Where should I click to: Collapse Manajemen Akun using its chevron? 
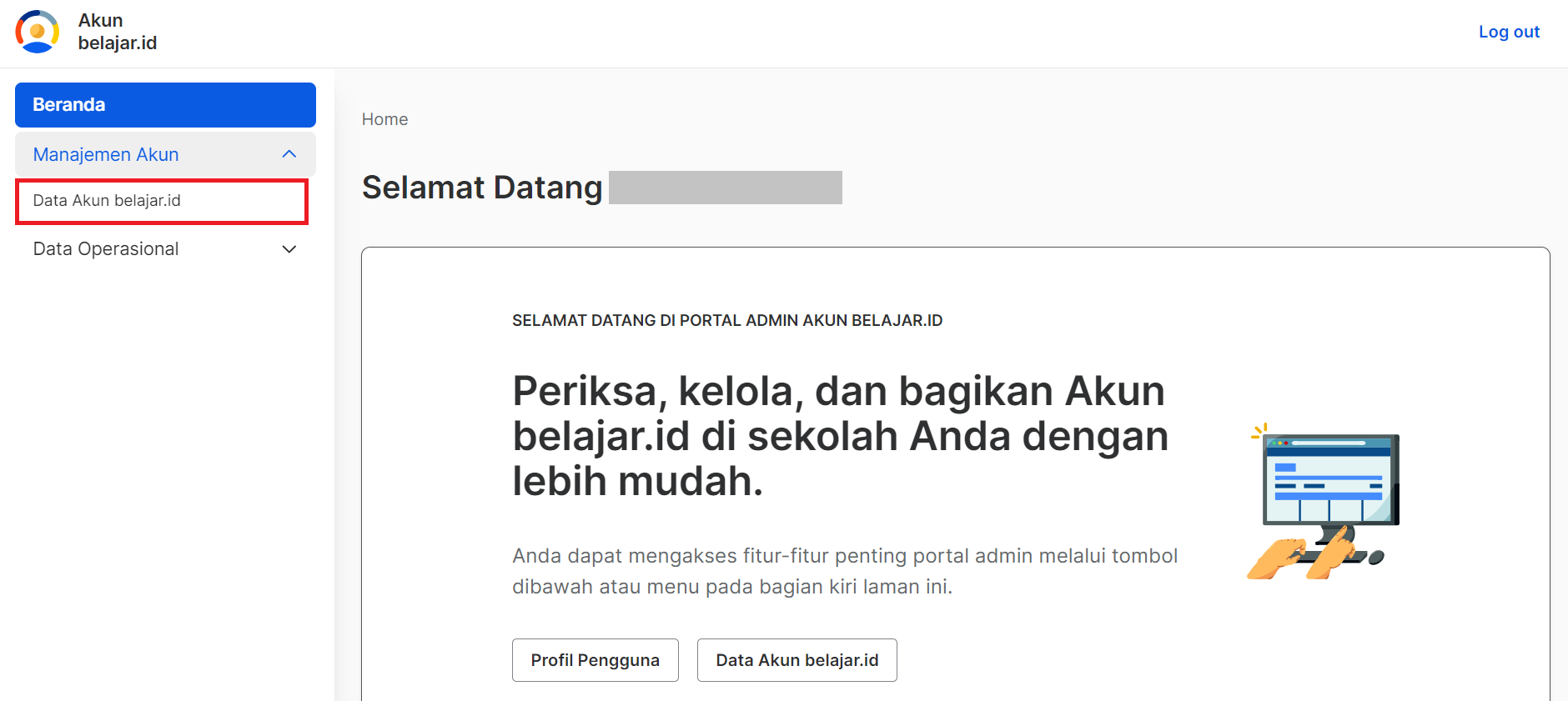[x=289, y=154]
